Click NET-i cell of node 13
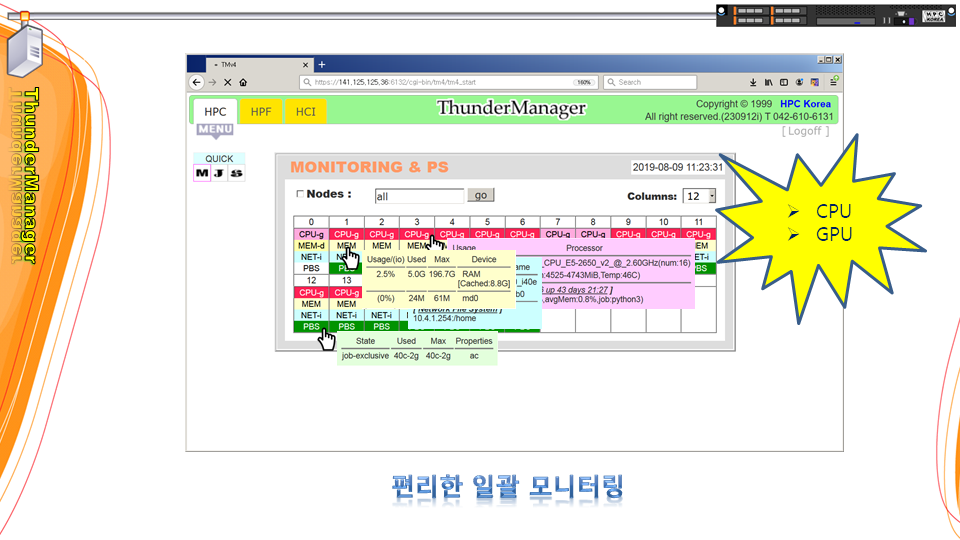The image size is (960, 540). pos(347,315)
